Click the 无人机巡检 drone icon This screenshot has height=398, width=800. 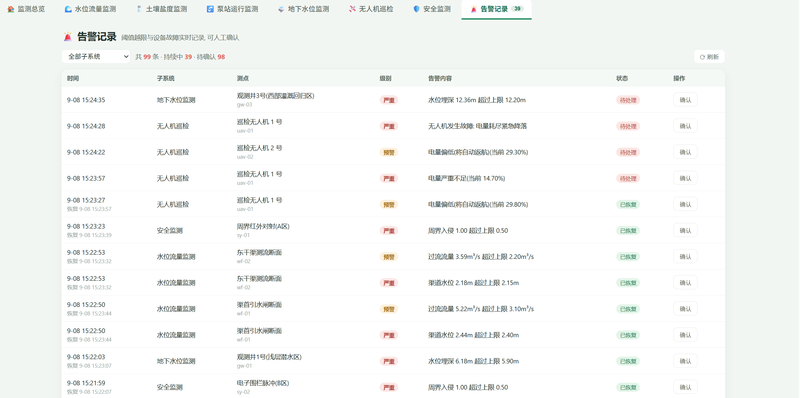click(x=352, y=9)
